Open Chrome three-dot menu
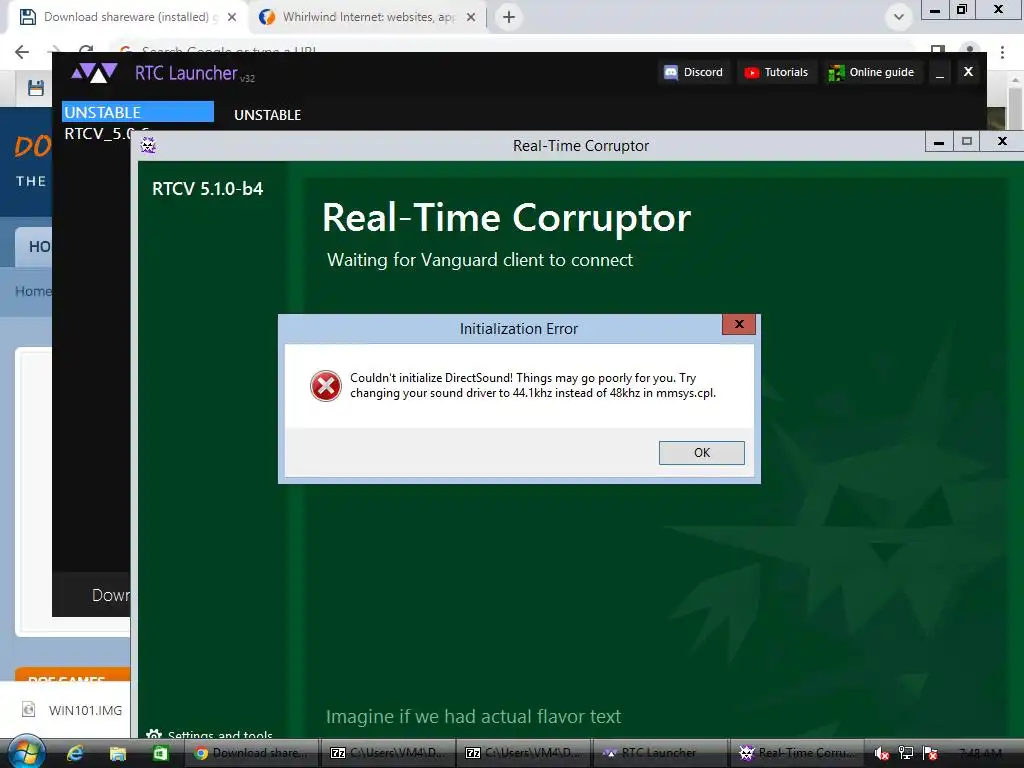Image resolution: width=1024 pixels, height=768 pixels. 1002,52
